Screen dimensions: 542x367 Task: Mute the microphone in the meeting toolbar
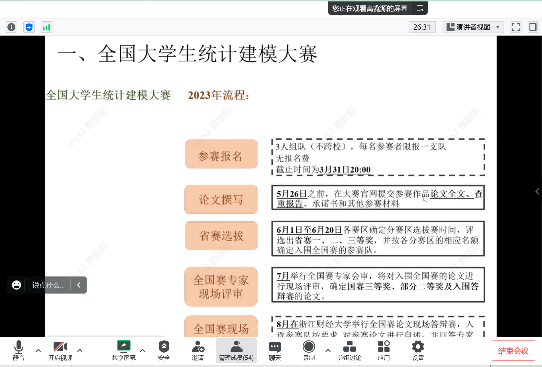pos(18,350)
